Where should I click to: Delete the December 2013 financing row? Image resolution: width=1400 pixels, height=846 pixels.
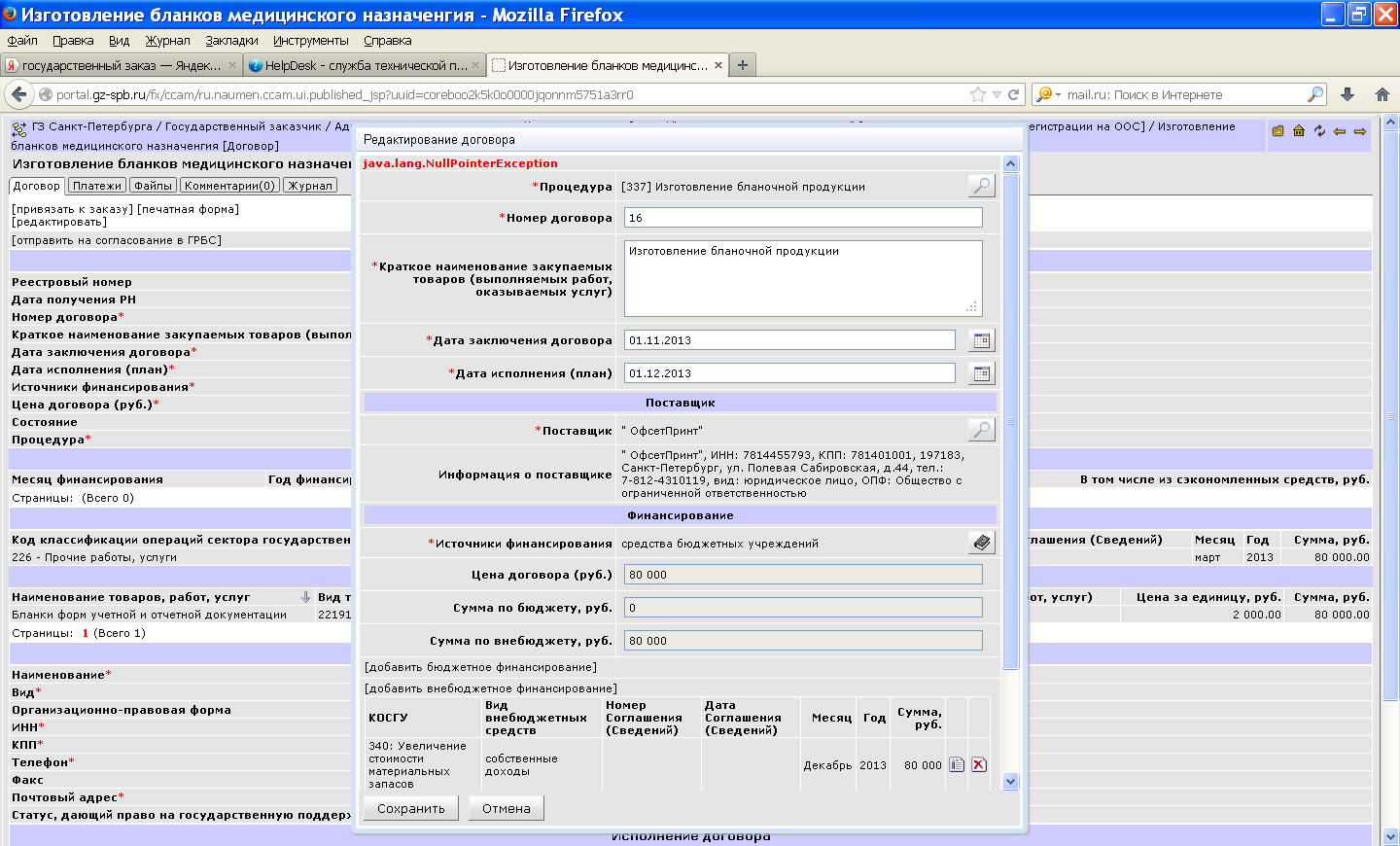pyautogui.click(x=979, y=765)
